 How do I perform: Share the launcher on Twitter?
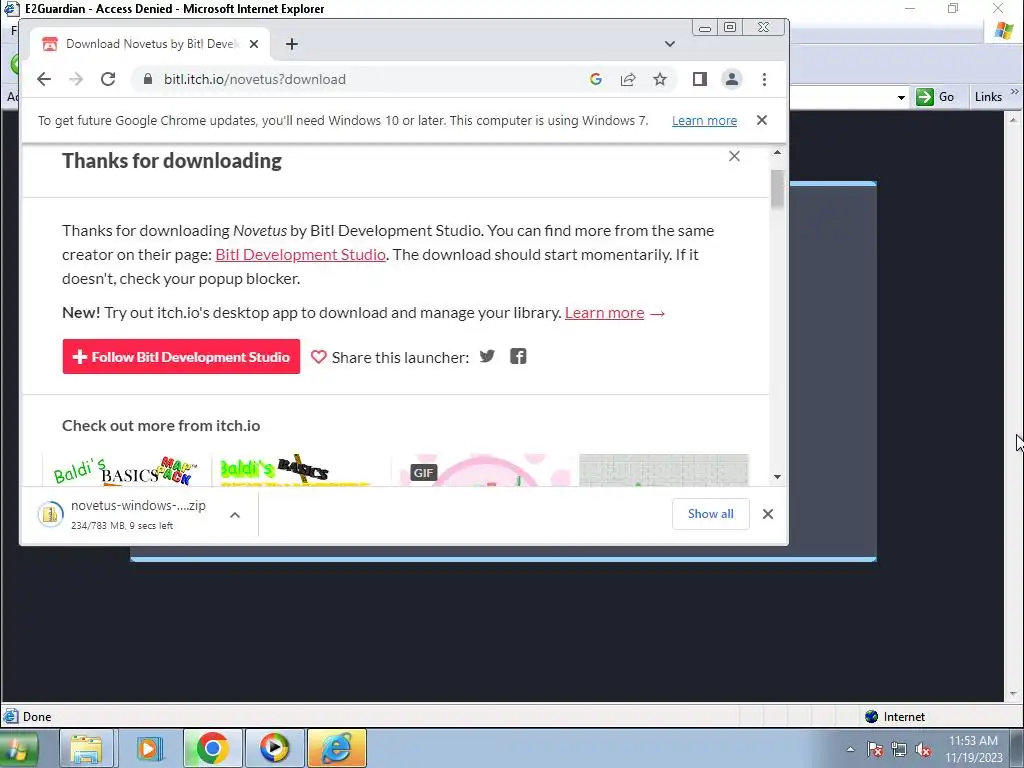[487, 357]
